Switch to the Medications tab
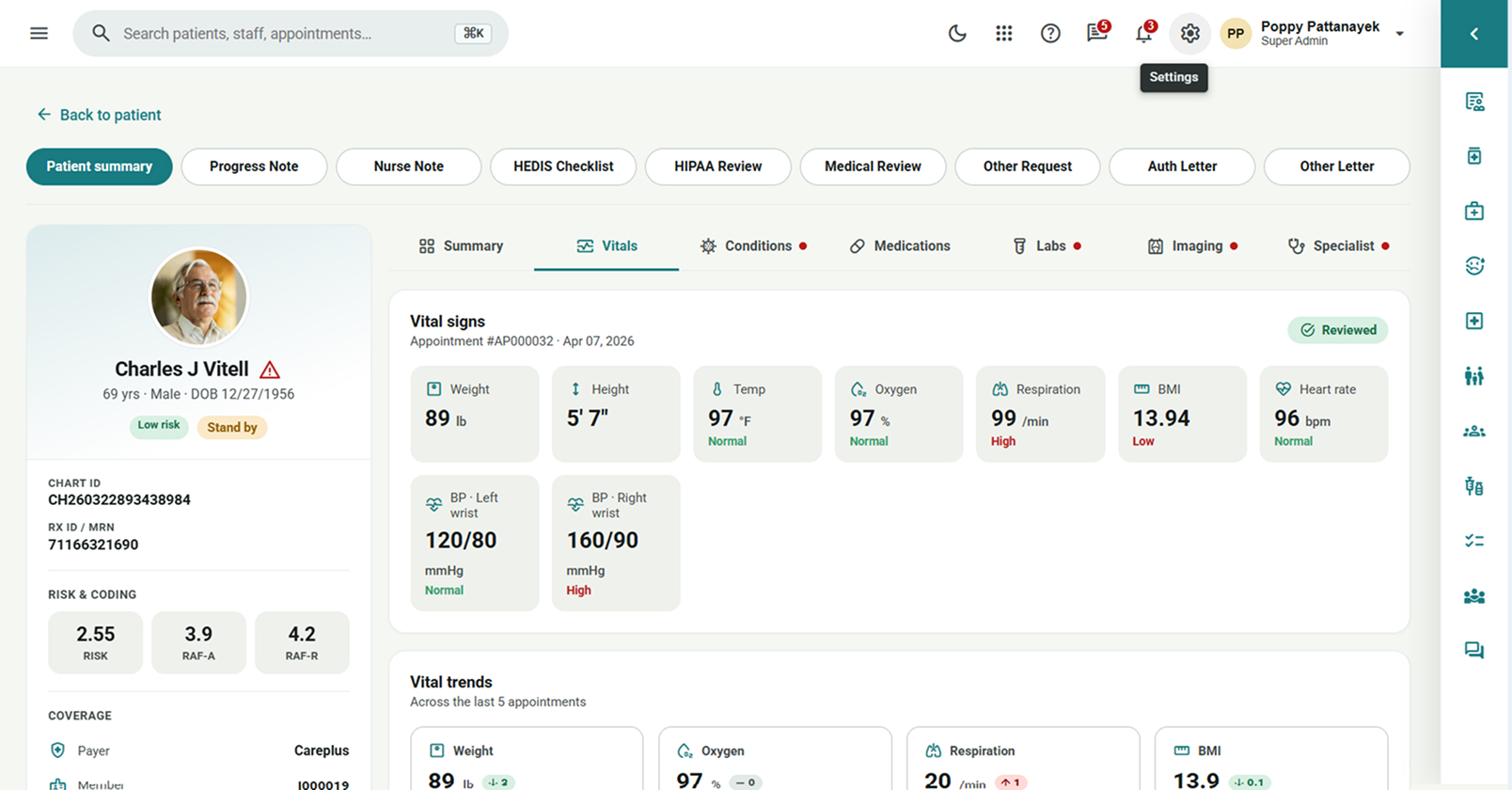1512x790 pixels. click(x=900, y=246)
